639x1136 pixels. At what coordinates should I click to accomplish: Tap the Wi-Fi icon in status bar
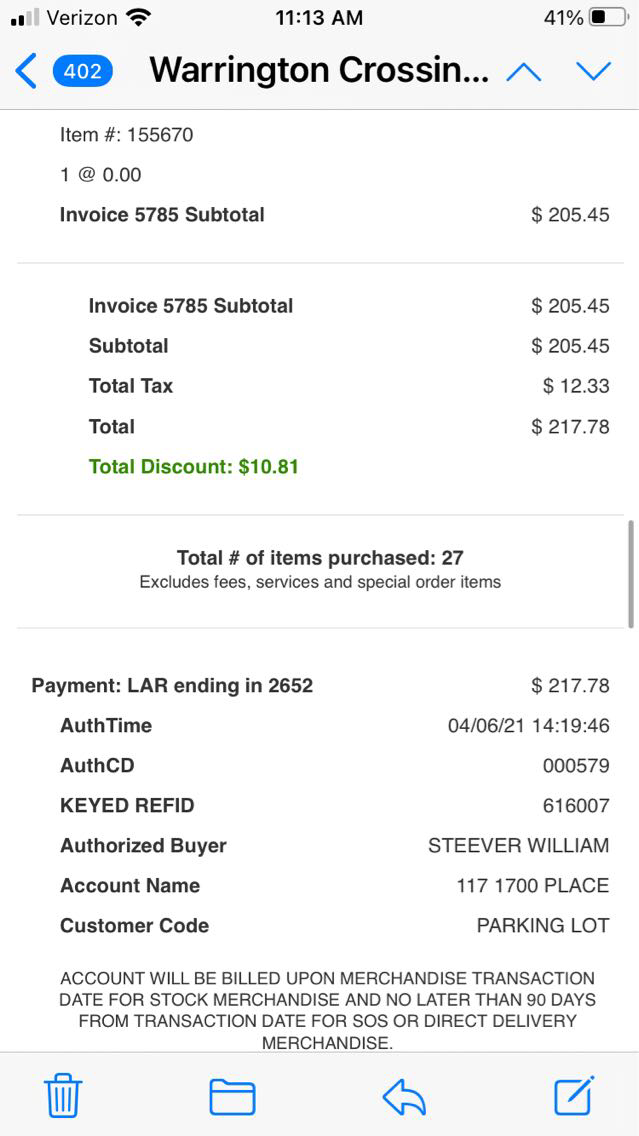click(139, 18)
